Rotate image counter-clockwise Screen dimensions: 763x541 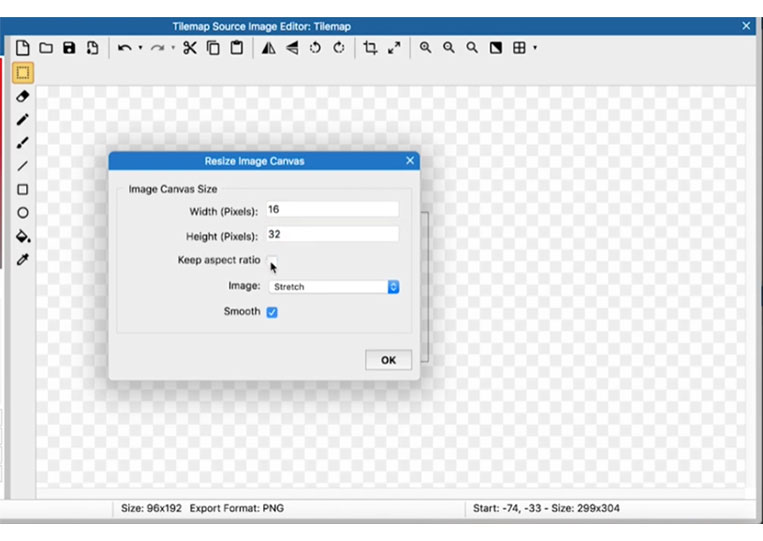click(315, 48)
